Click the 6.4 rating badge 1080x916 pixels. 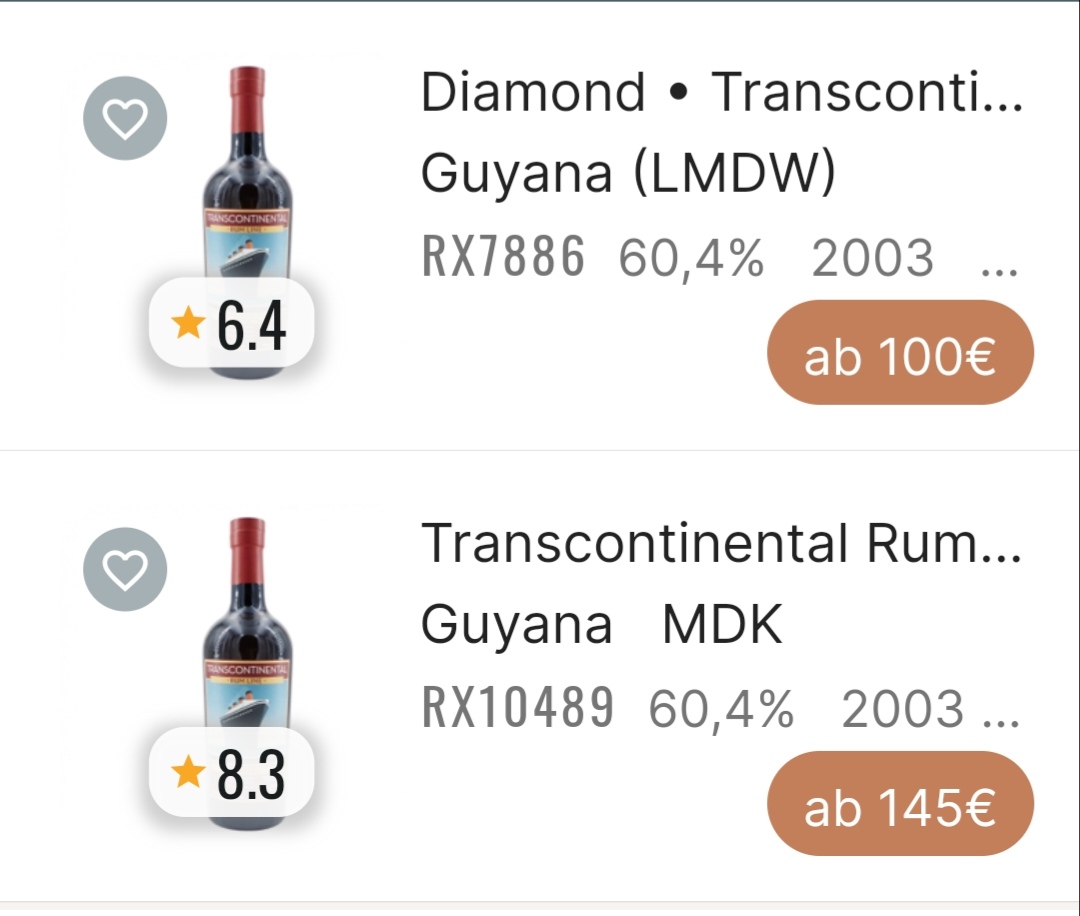232,326
